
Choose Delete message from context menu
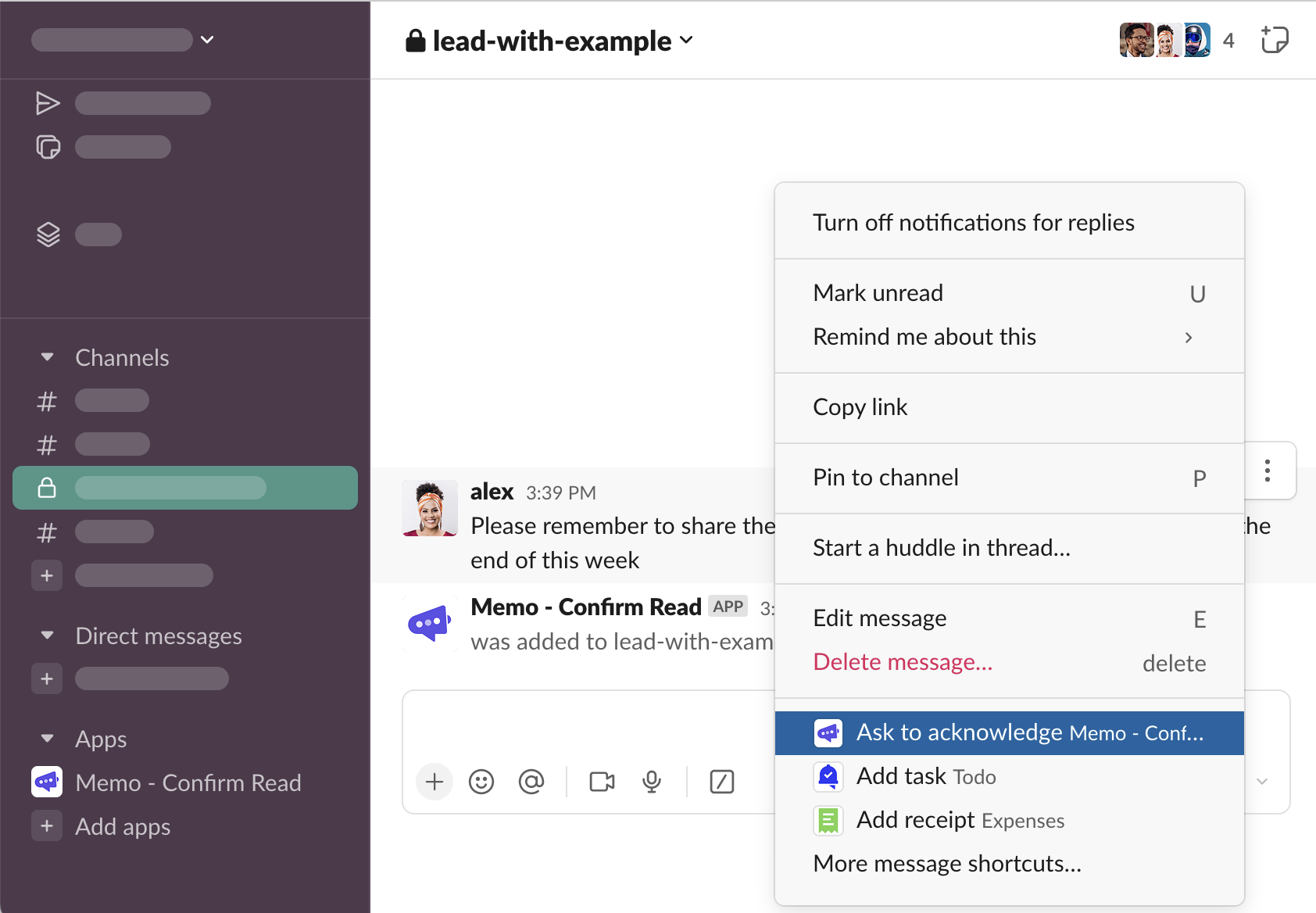point(903,662)
